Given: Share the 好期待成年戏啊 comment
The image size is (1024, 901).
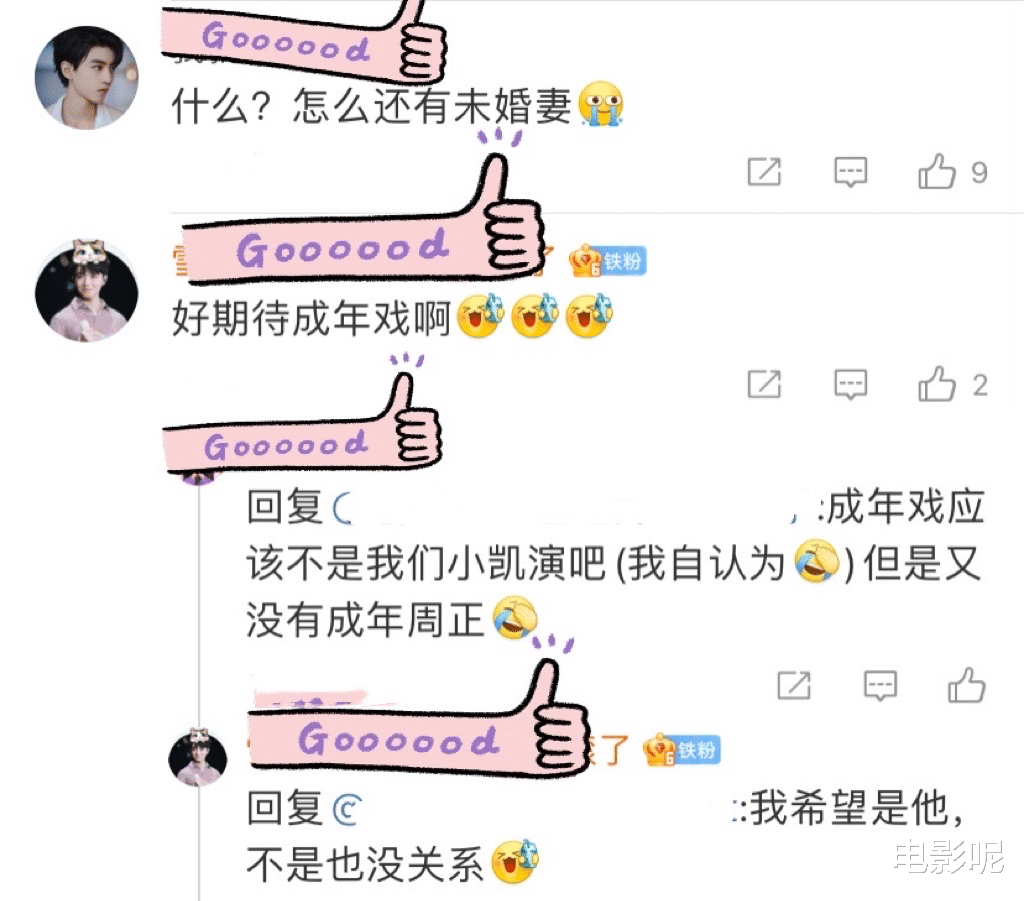Looking at the screenshot, I should tap(764, 384).
